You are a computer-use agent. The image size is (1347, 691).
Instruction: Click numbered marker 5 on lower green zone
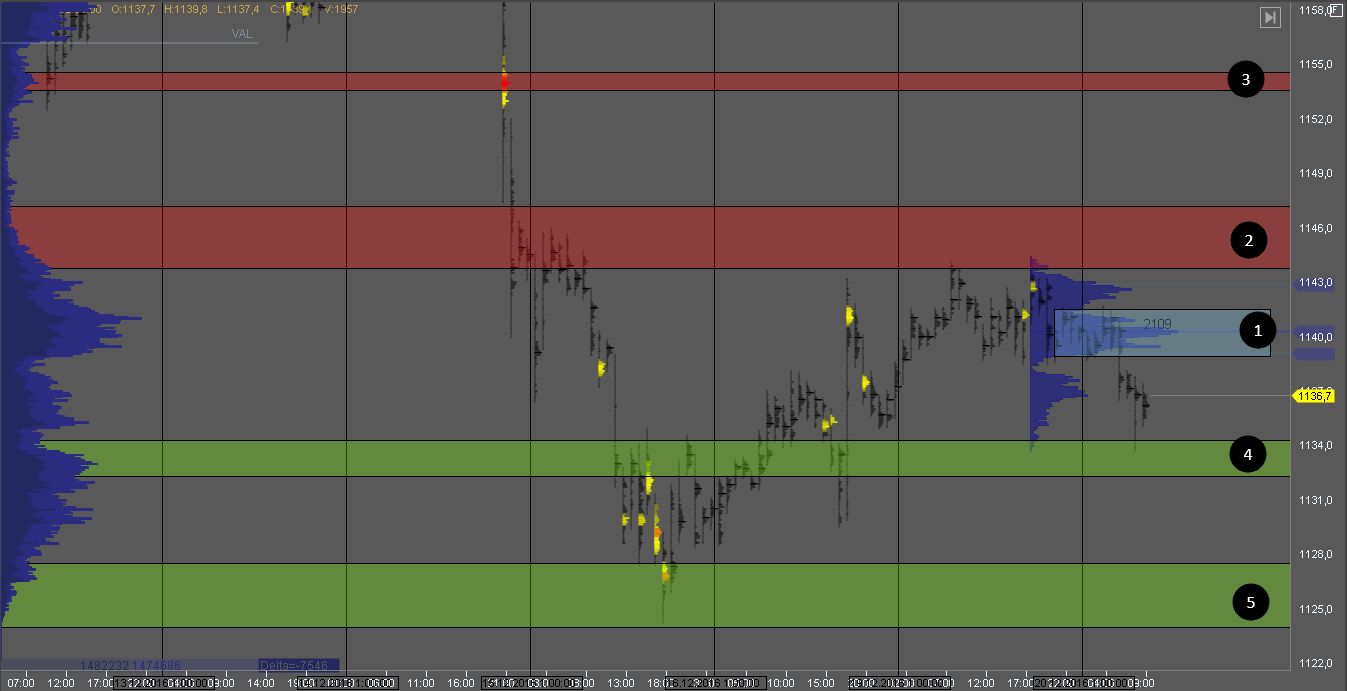tap(1249, 601)
